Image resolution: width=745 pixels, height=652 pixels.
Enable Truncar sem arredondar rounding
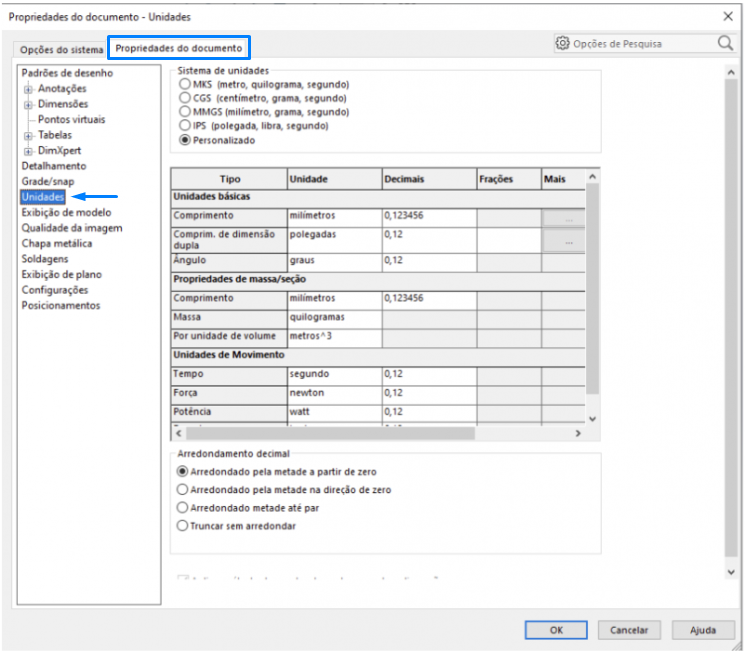tap(182, 525)
